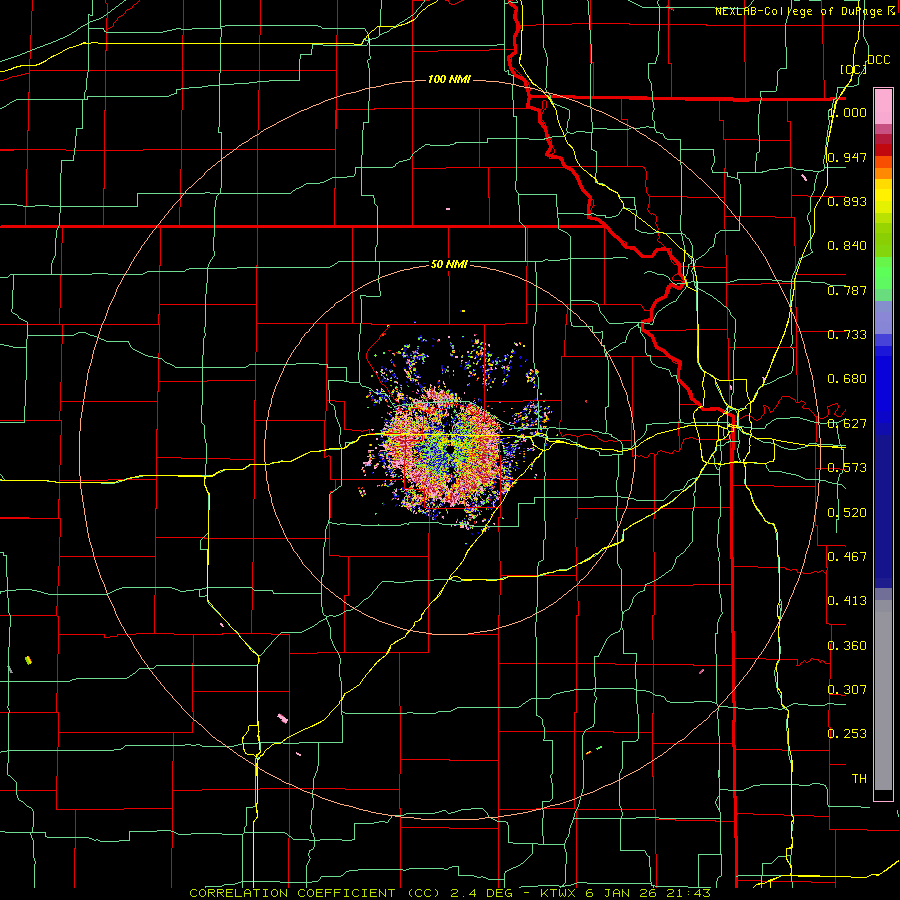
Task: Select the 0.413 scale value
Action: (x=847, y=601)
